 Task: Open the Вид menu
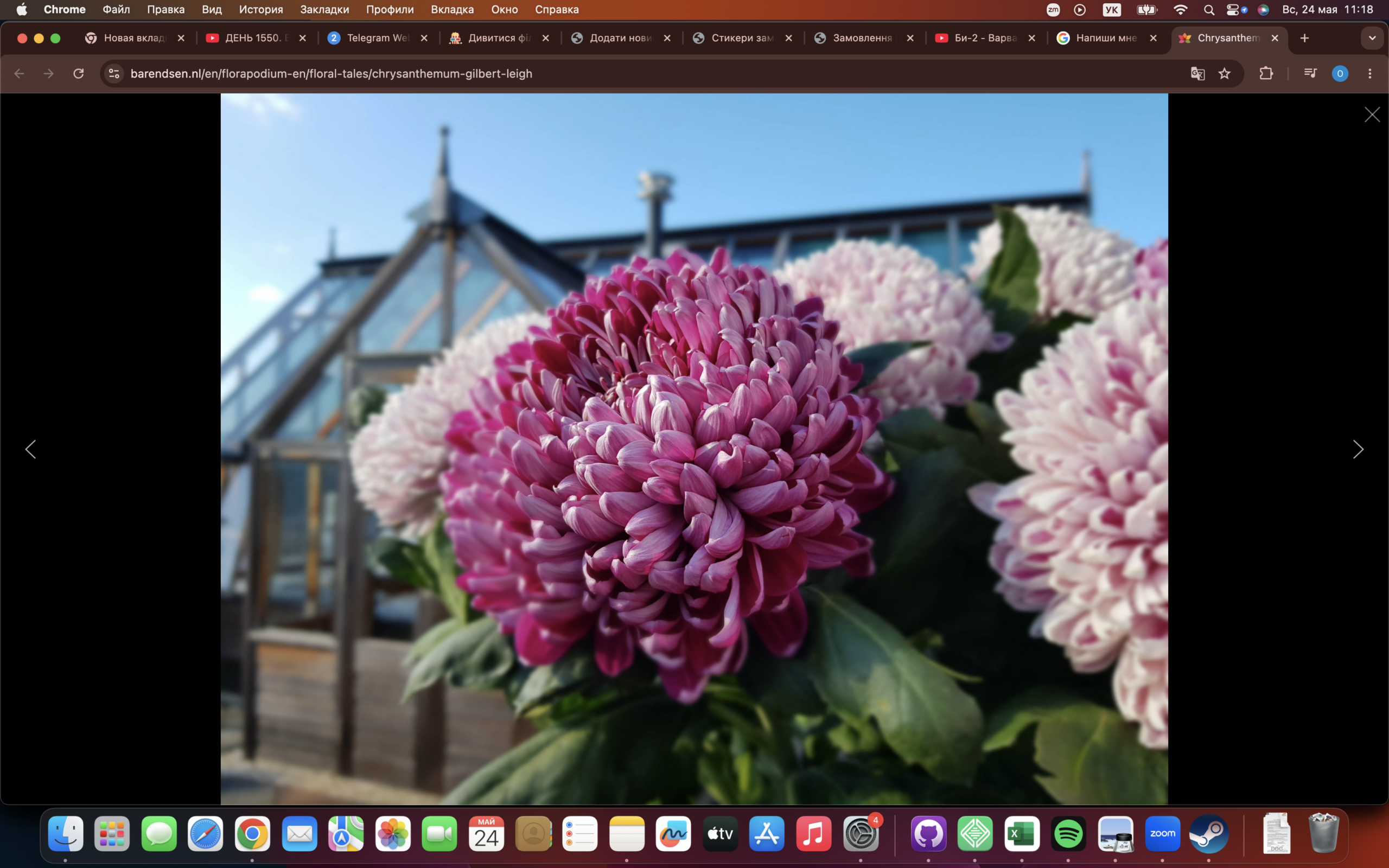coord(212,9)
